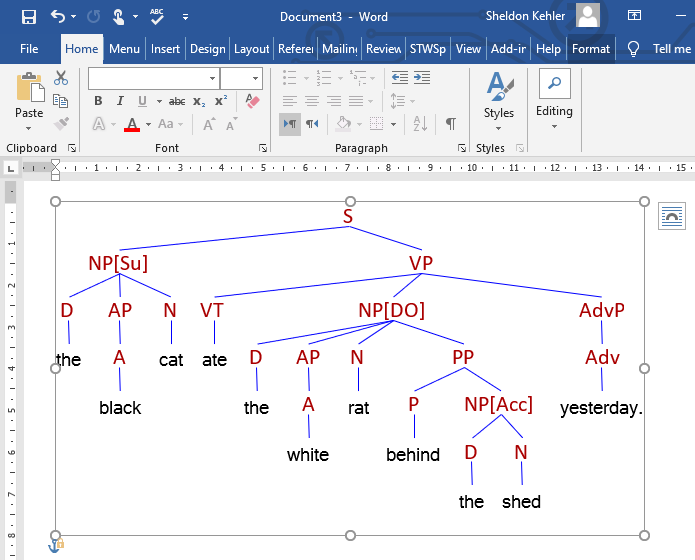Click the Increase Indent icon
The height and width of the screenshot is (560, 695).
pyautogui.click(x=422, y=78)
